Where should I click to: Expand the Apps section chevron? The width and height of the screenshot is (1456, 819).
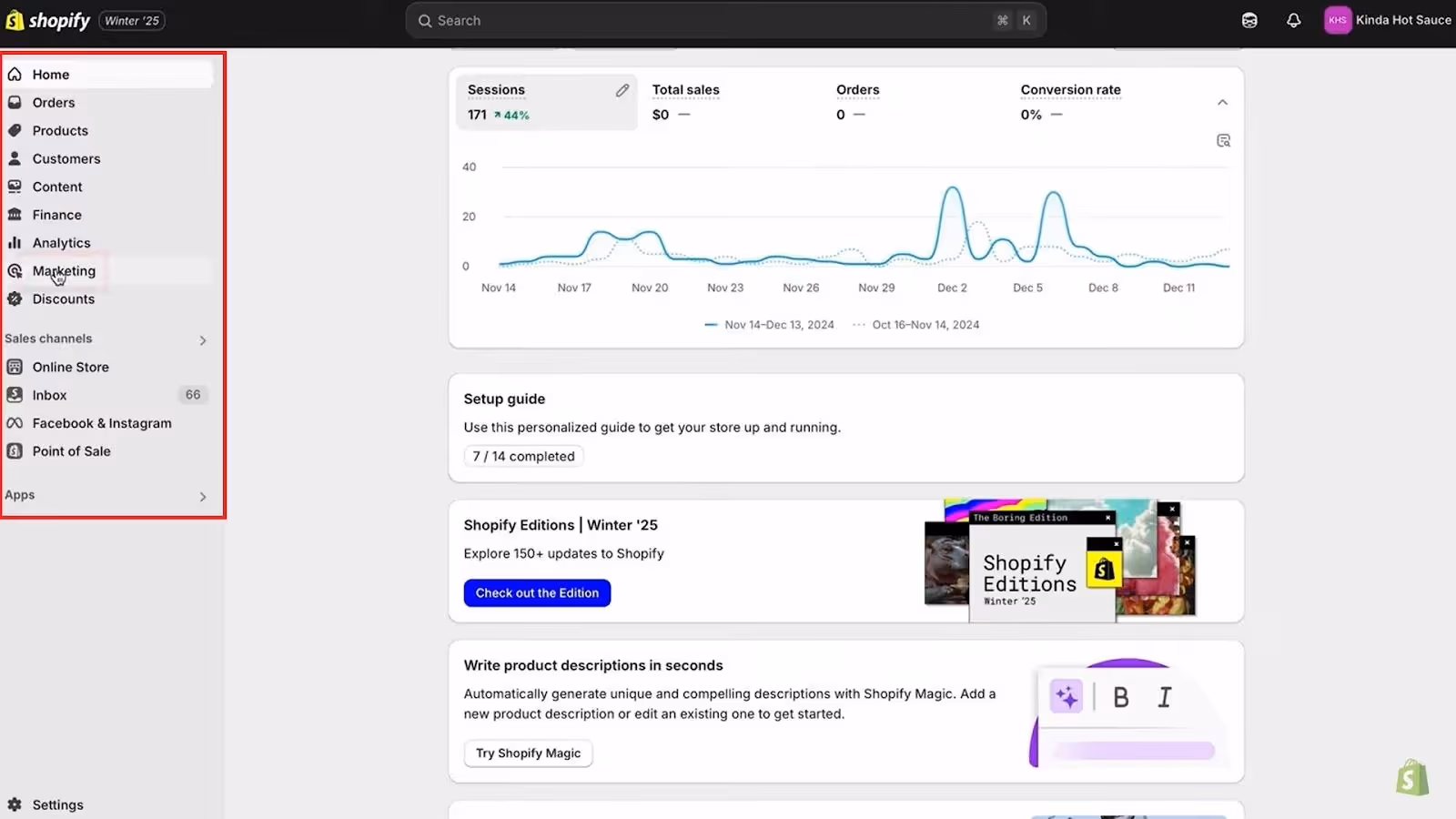point(203,497)
